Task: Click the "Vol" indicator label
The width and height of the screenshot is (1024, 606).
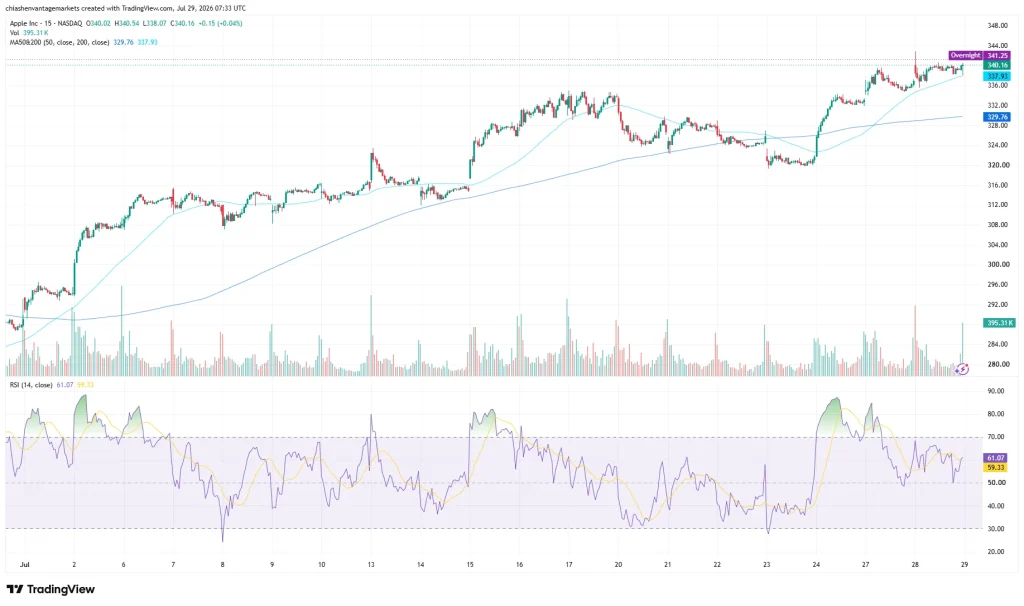Action: coord(14,33)
